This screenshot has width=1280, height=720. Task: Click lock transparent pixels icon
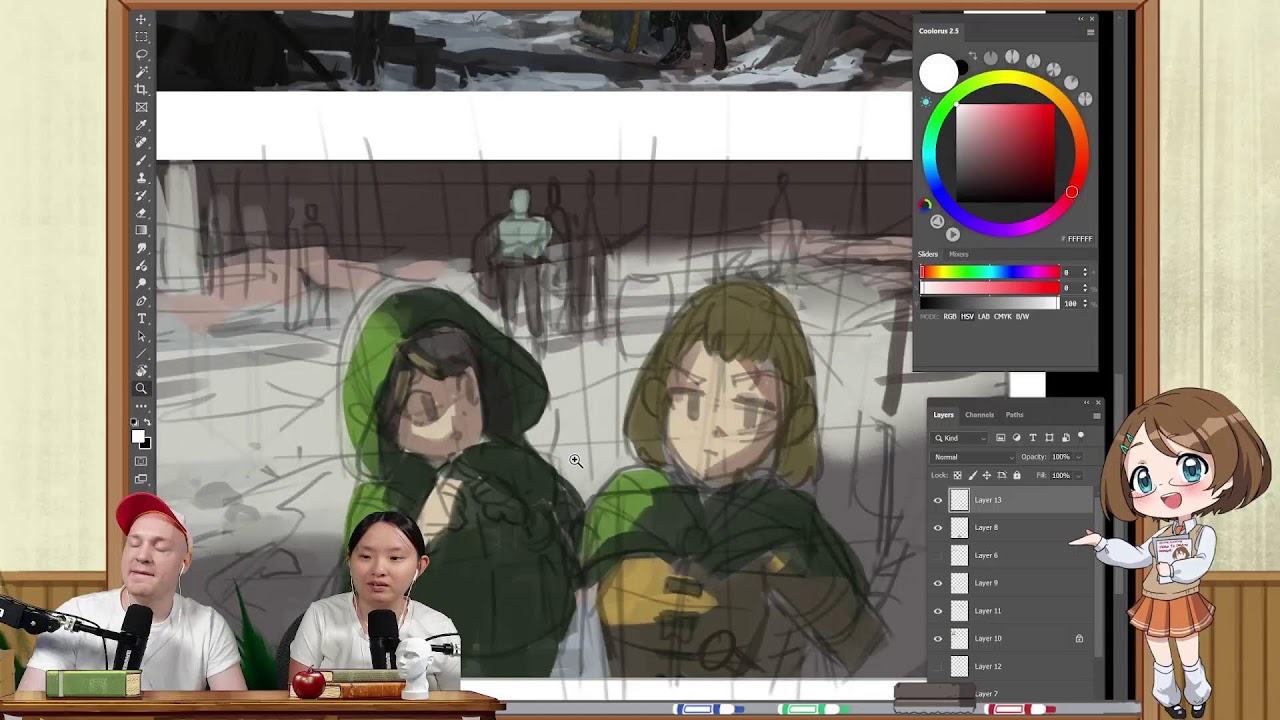[x=957, y=475]
